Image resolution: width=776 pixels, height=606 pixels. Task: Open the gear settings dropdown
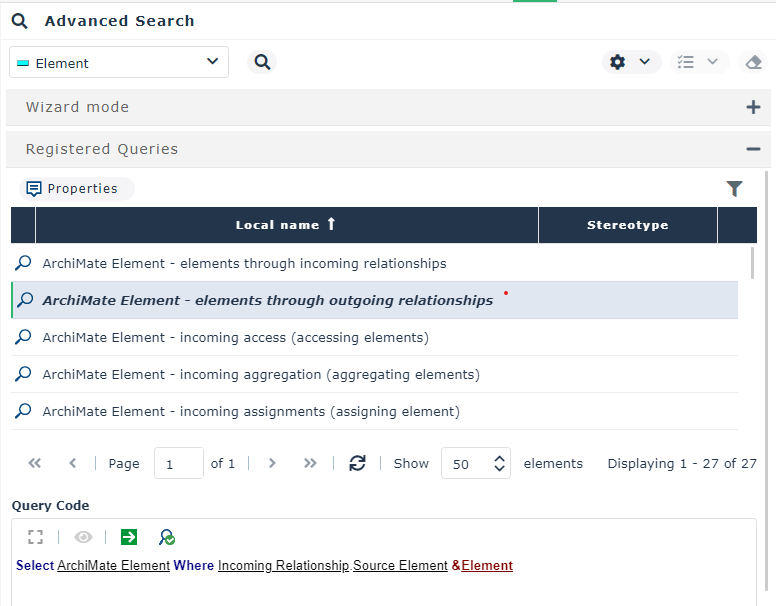(x=631, y=62)
